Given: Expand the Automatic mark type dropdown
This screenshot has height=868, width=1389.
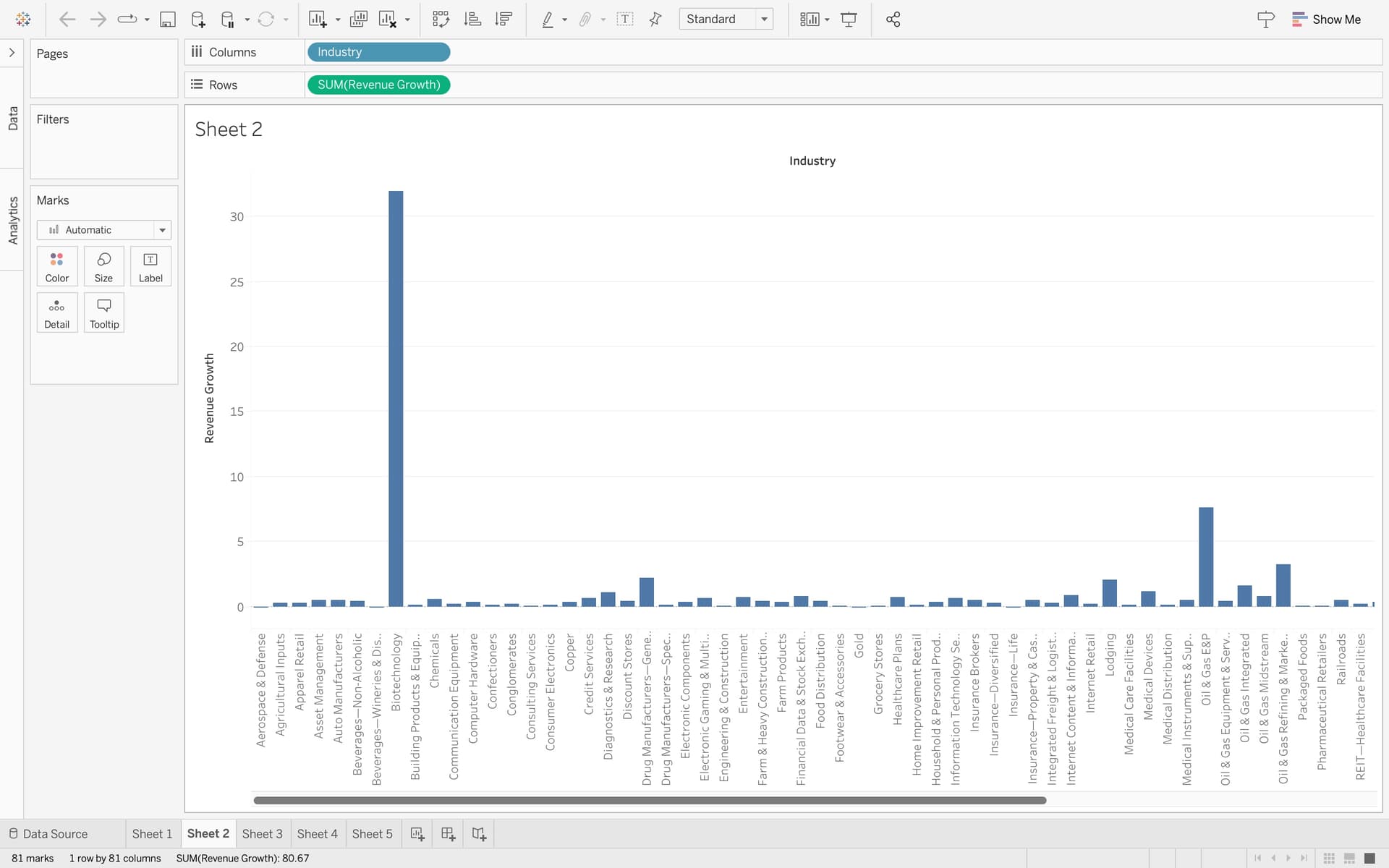Looking at the screenshot, I should tap(162, 230).
